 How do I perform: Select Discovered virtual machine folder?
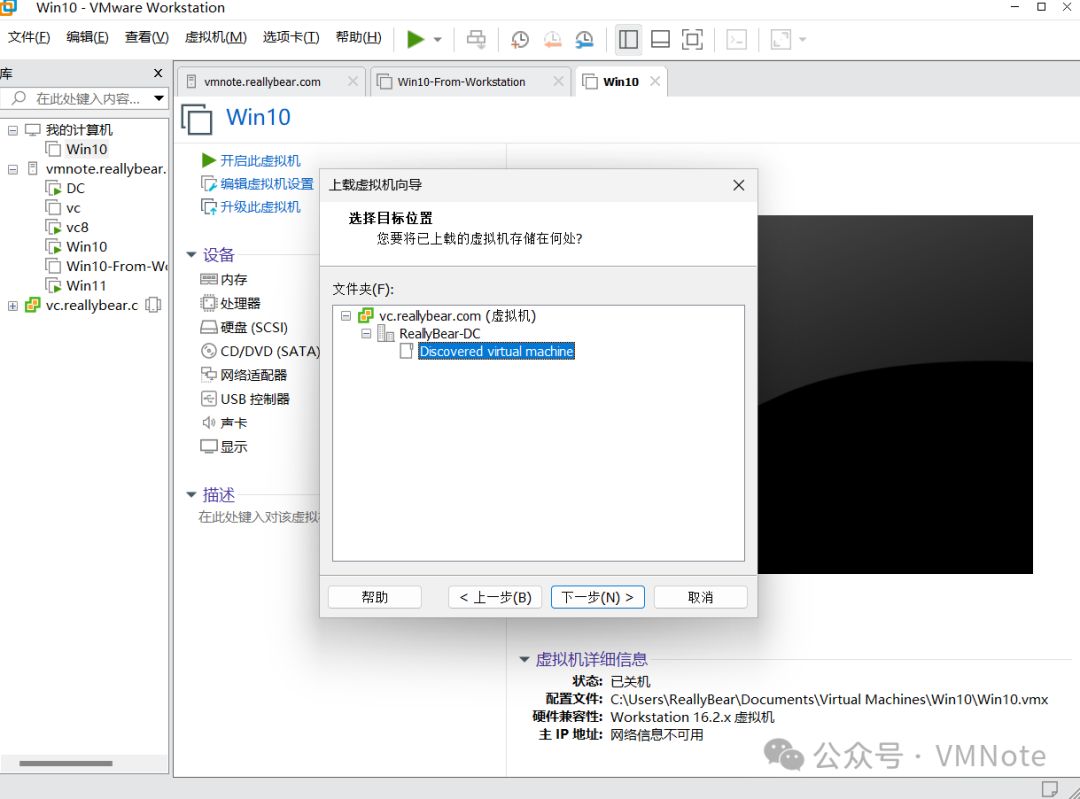pos(496,351)
